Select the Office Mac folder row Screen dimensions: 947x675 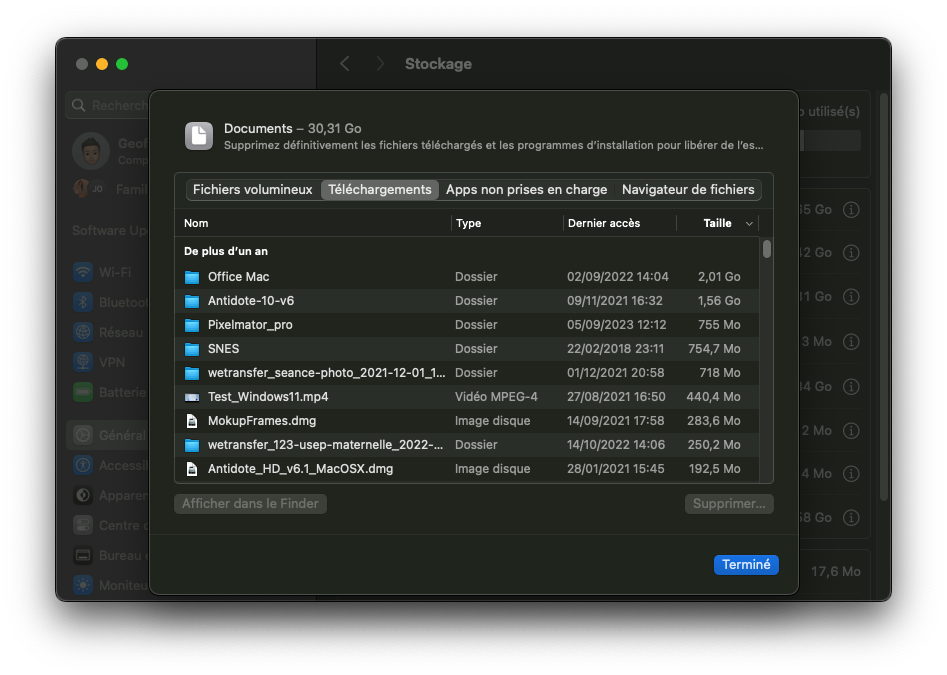tap(467, 277)
